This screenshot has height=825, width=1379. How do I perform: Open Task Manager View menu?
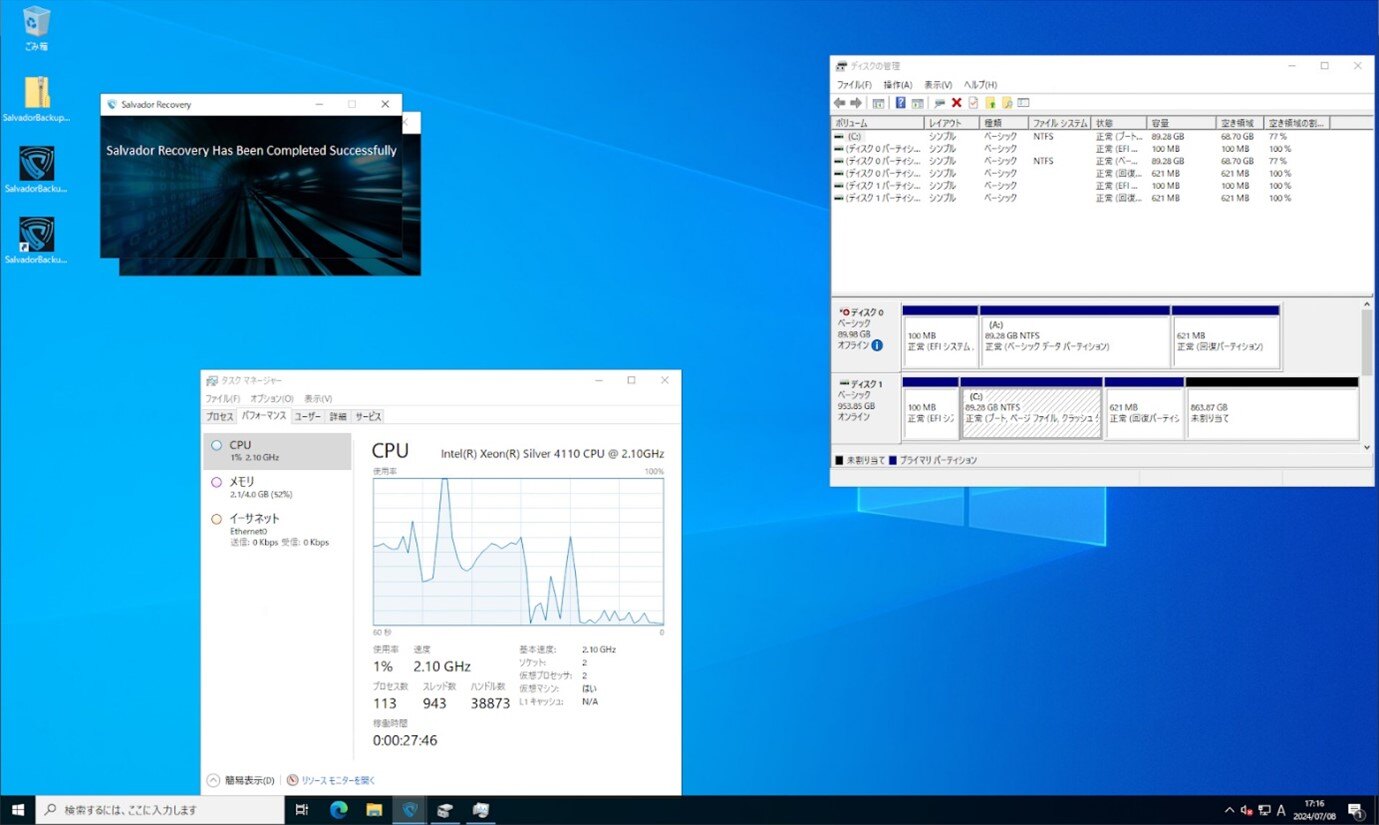click(318, 398)
